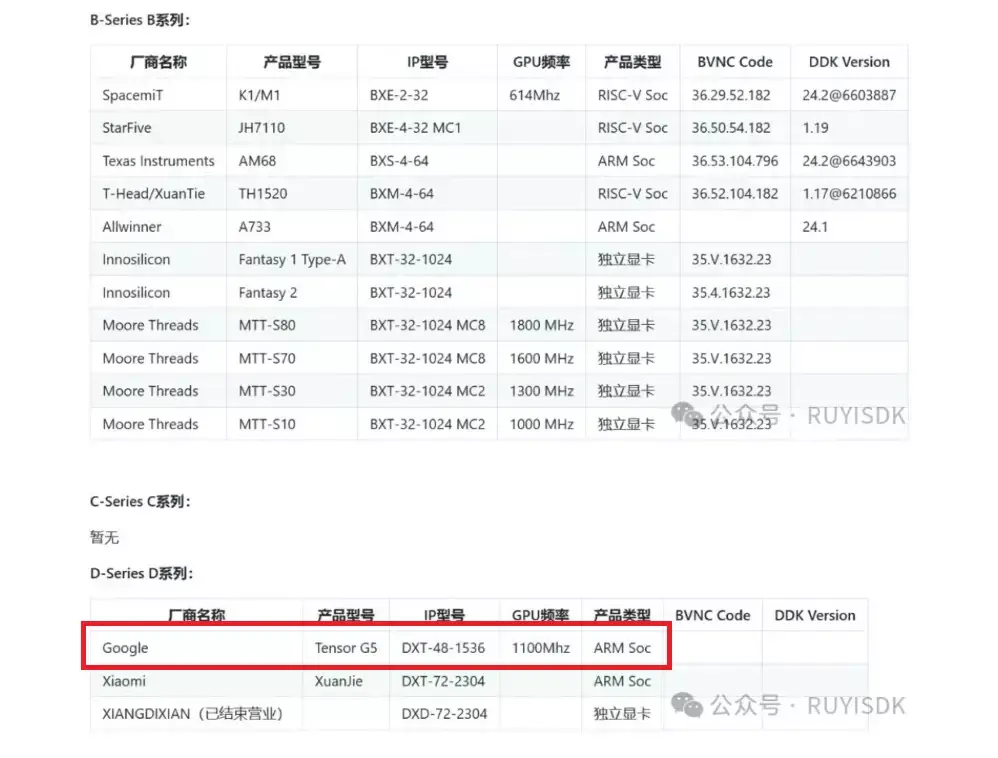Select the "DXT-48-1536" IP model cell
998x758 pixels.
(x=443, y=648)
